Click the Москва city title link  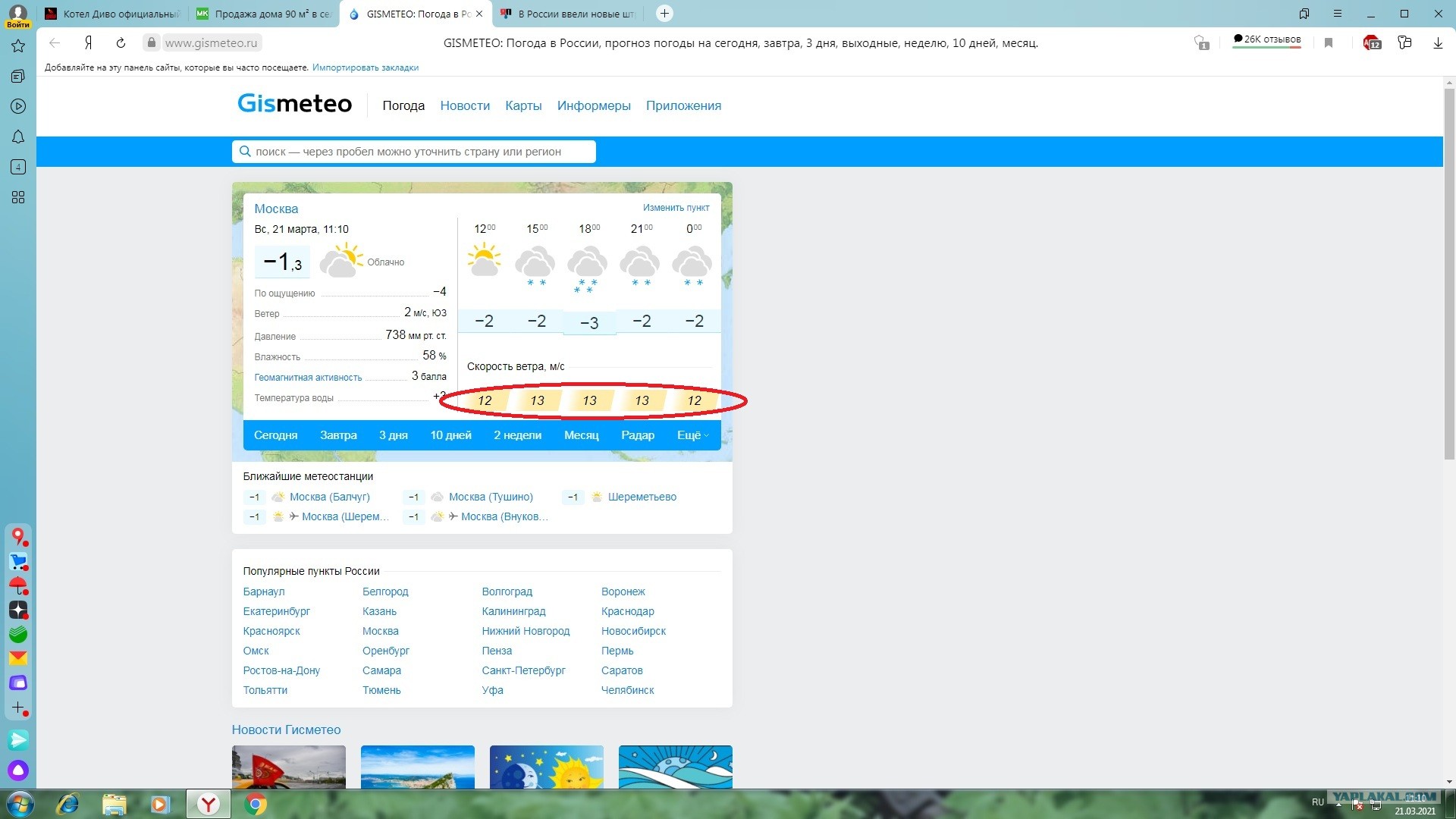(276, 209)
